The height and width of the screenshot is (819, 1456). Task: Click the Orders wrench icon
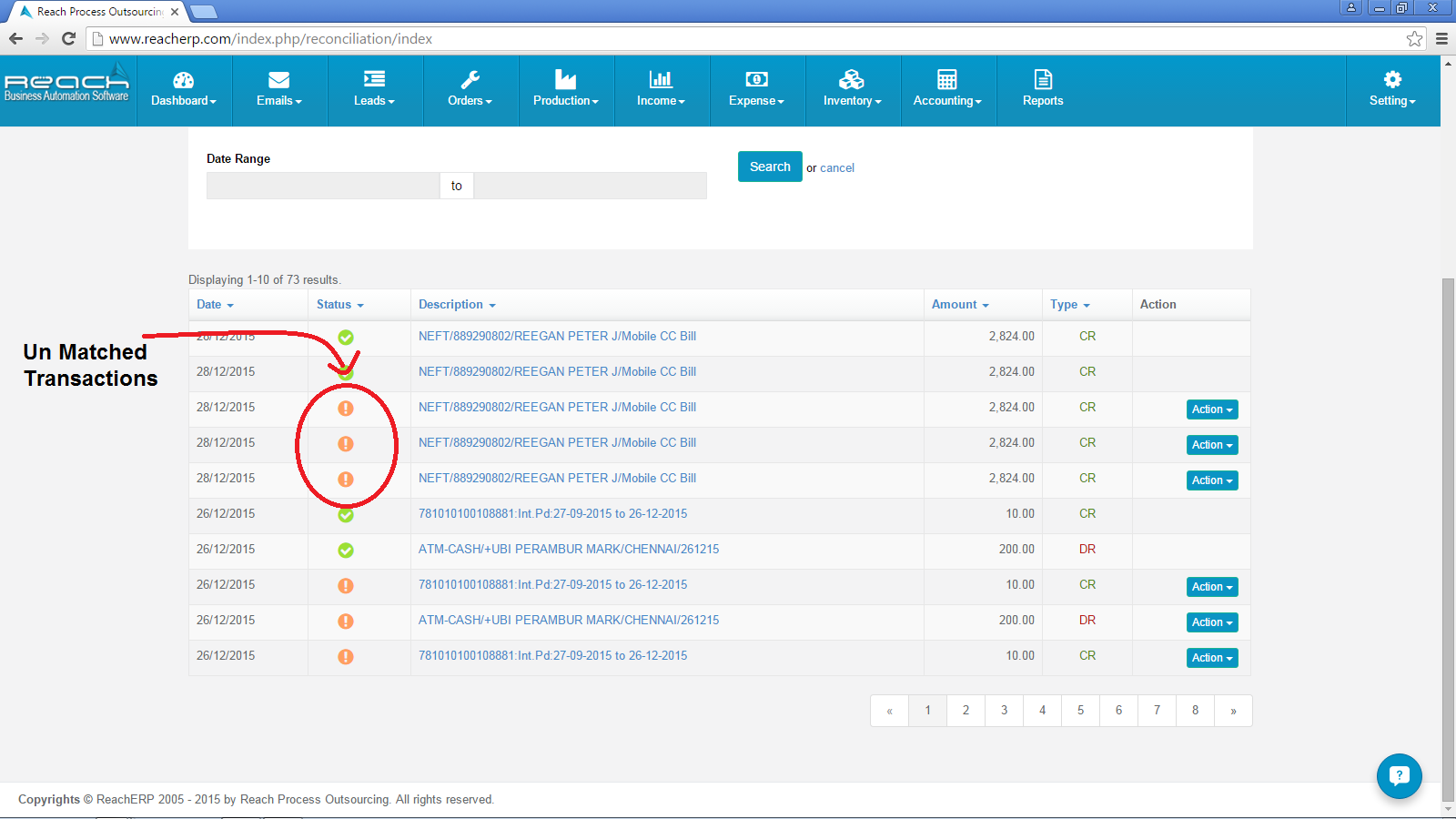click(470, 79)
